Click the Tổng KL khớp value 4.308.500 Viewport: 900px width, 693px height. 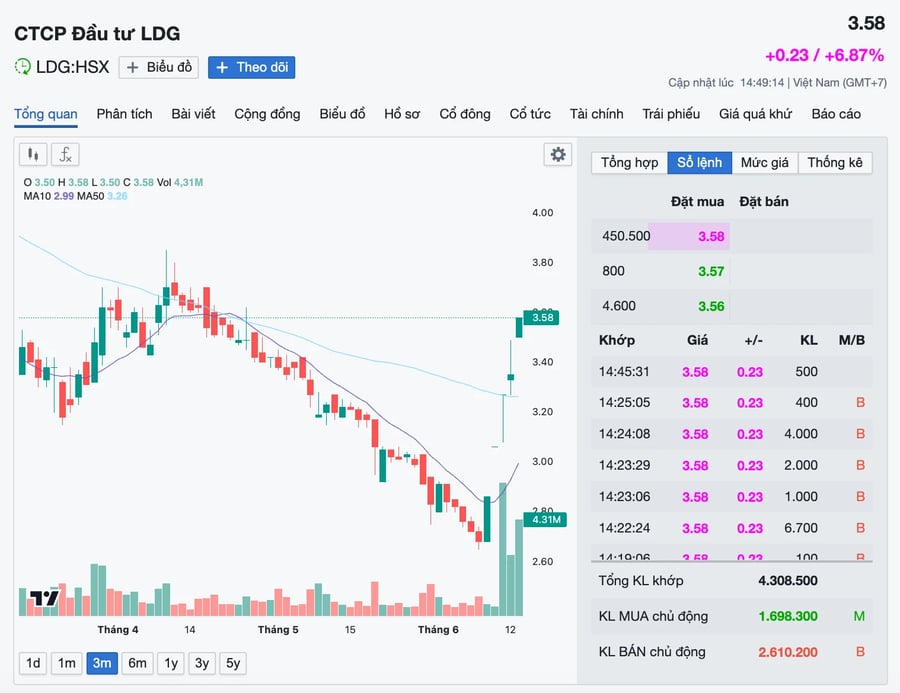pyautogui.click(x=788, y=580)
